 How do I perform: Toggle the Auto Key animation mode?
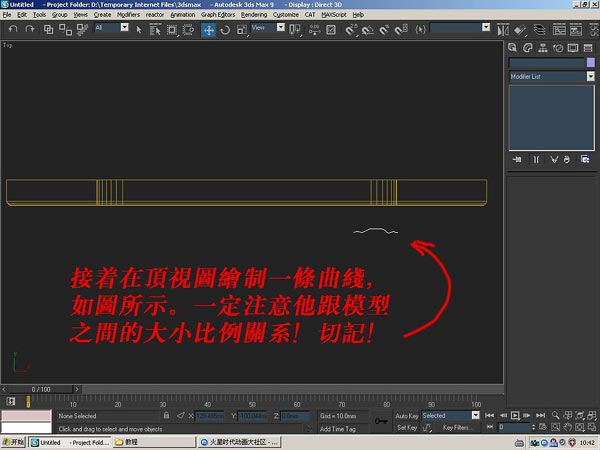[406, 415]
